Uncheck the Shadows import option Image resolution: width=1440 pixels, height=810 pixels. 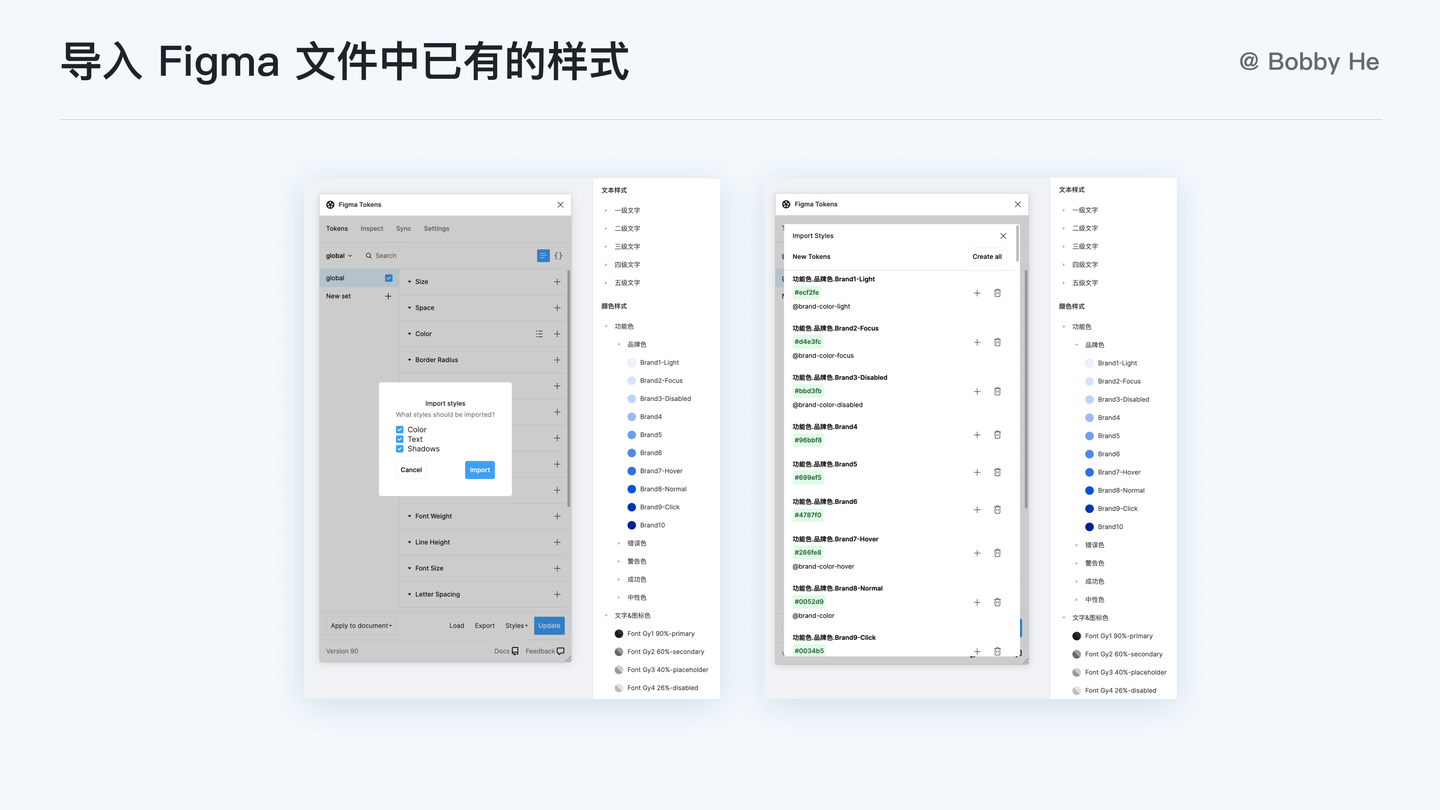(399, 448)
